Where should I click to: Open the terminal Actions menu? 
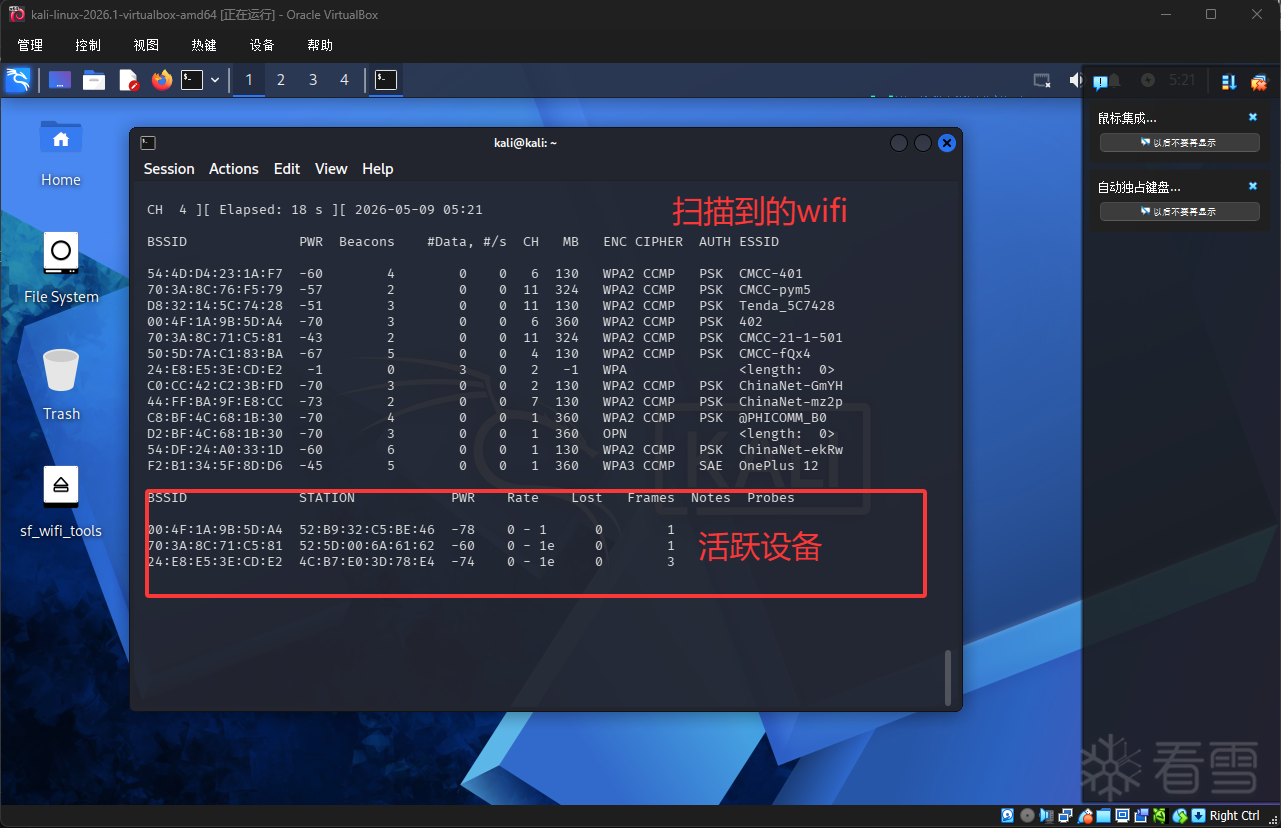click(234, 169)
